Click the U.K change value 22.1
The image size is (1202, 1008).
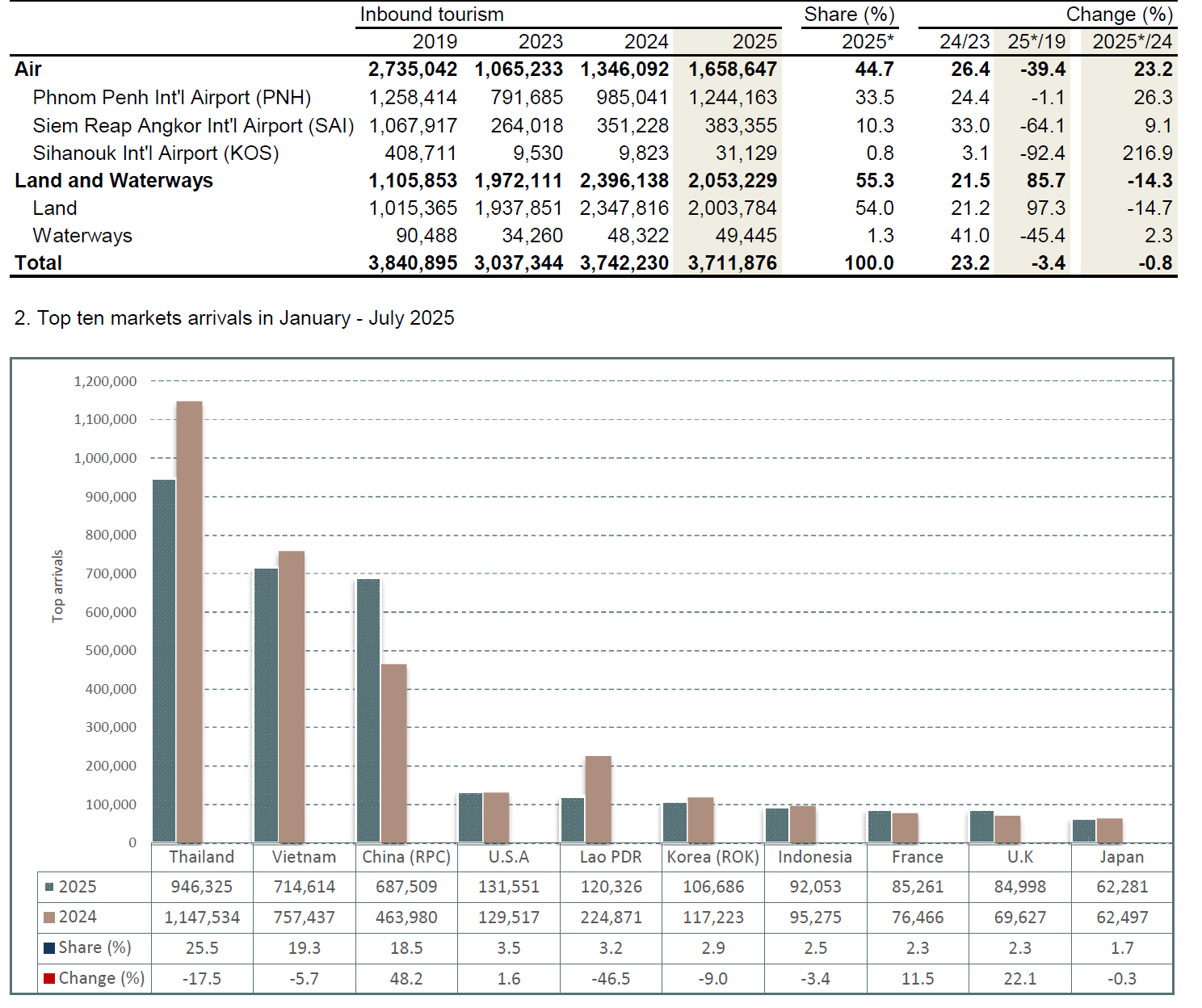tap(1019, 979)
